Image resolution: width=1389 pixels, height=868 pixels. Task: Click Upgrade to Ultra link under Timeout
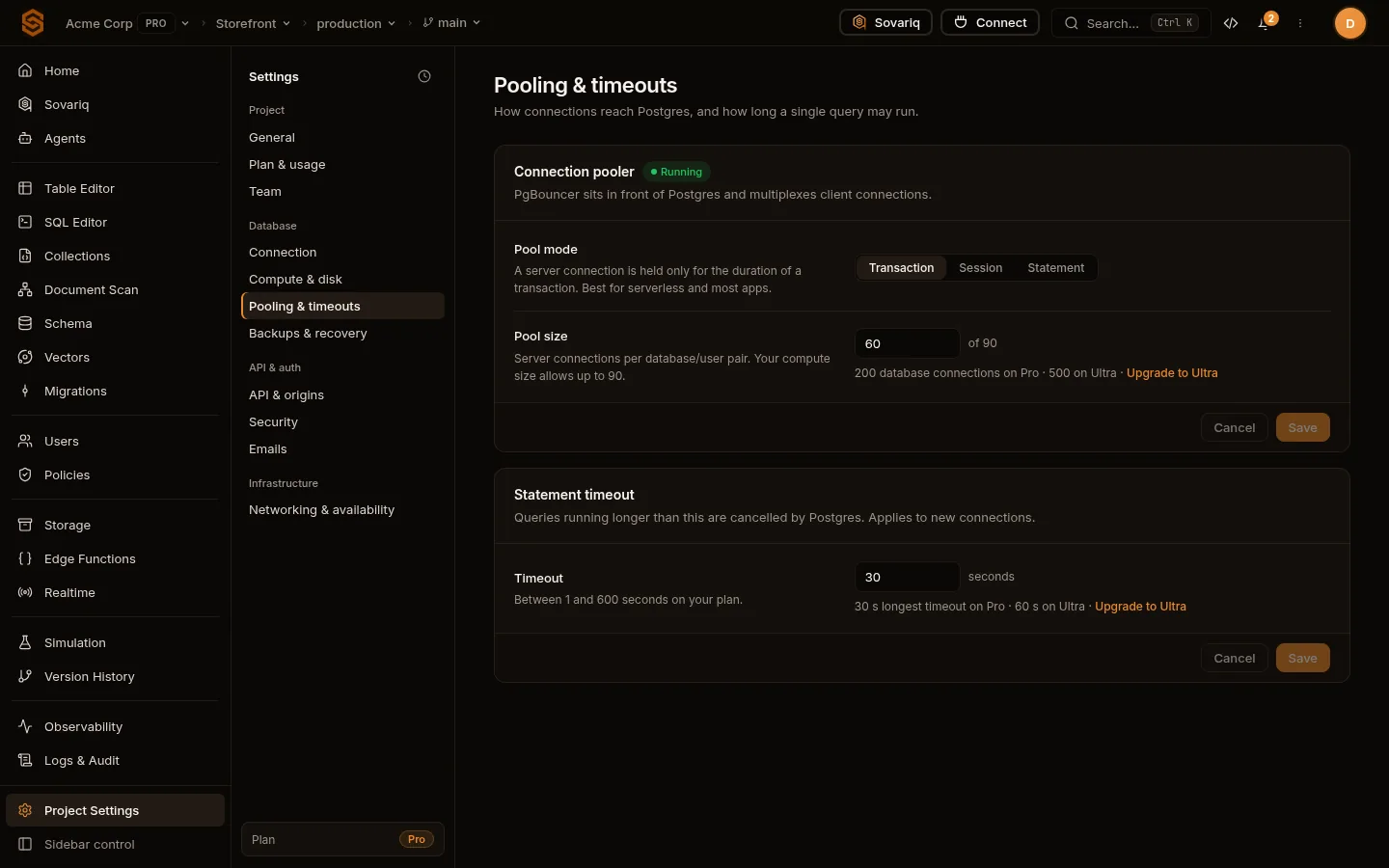pos(1140,607)
